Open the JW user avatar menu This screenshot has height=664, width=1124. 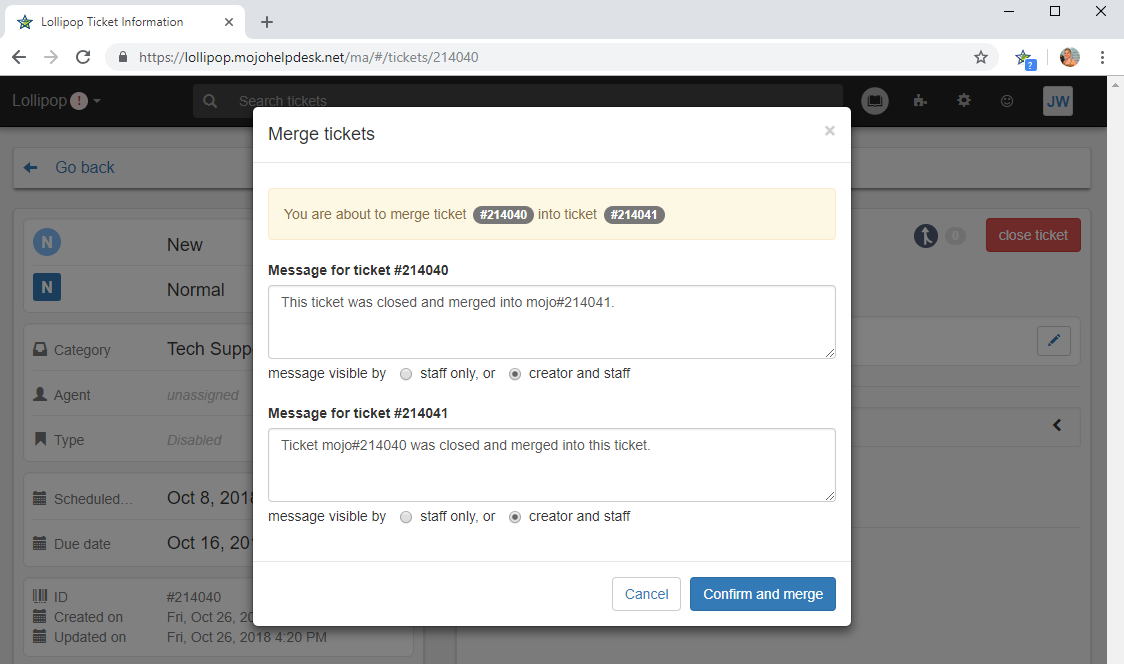pos(1057,101)
